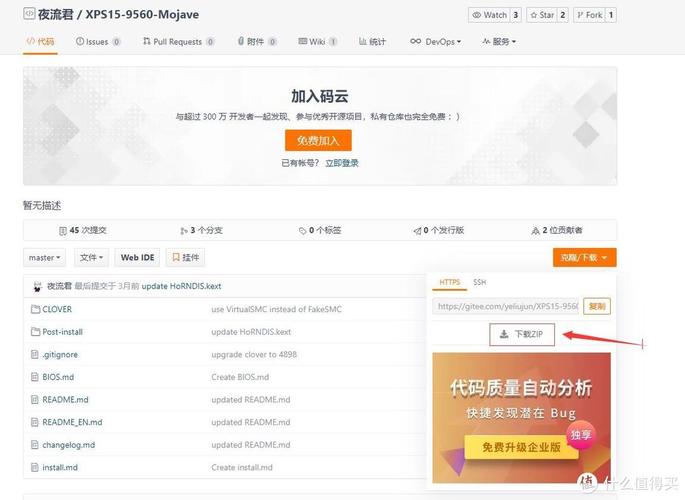Viewport: 685px width, 500px height.
Task: Click the 复制 copy button
Action: [x=597, y=307]
